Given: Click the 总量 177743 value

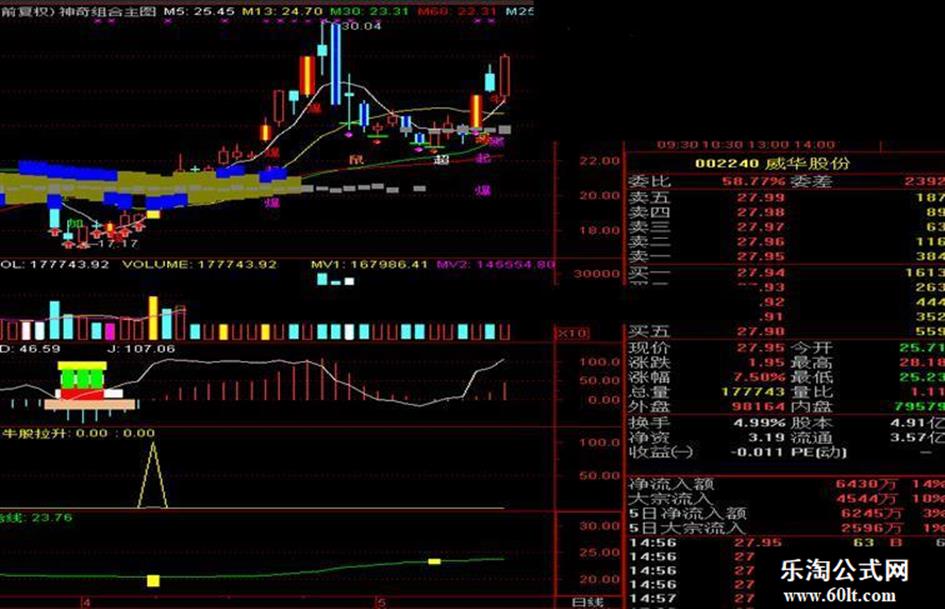Looking at the screenshot, I should [753, 392].
